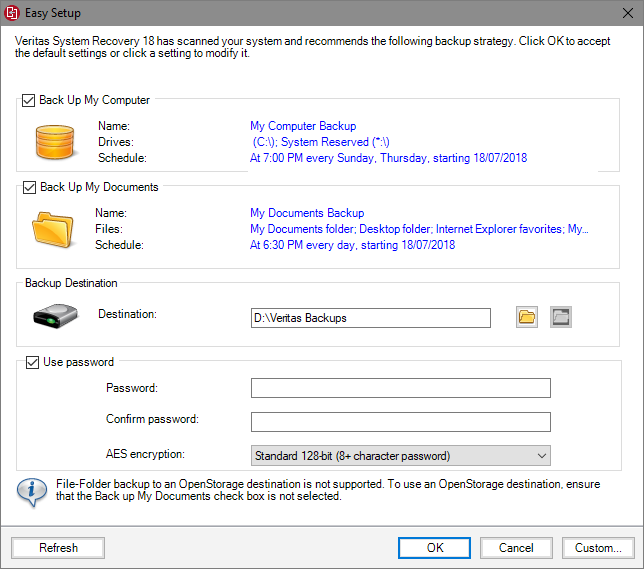Open the AES encryption dropdown

point(400,456)
